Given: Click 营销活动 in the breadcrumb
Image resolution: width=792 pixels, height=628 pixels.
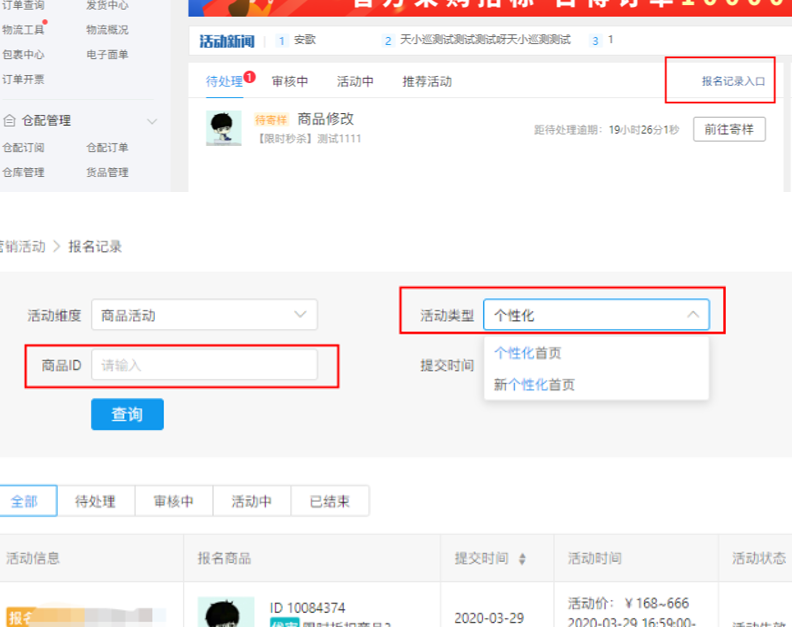Looking at the screenshot, I should (22, 246).
